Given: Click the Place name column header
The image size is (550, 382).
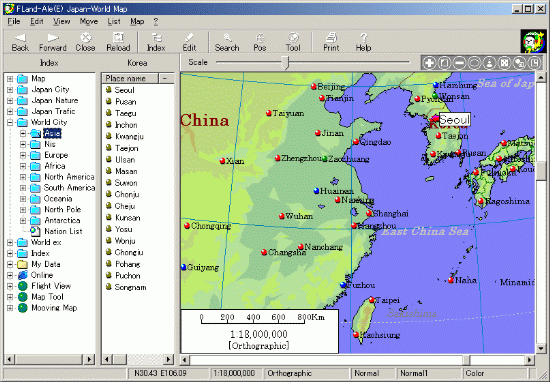Looking at the screenshot, I should click(130, 79).
